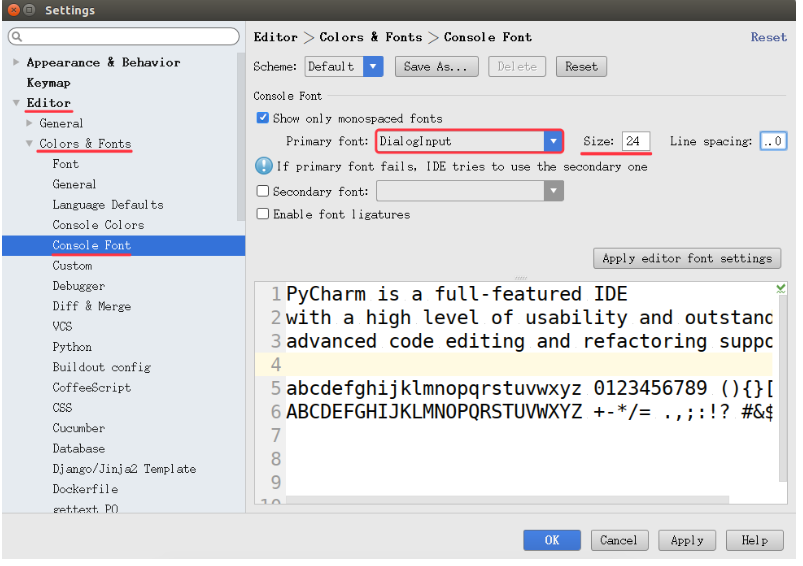Click the Cancel button

pos(619,540)
